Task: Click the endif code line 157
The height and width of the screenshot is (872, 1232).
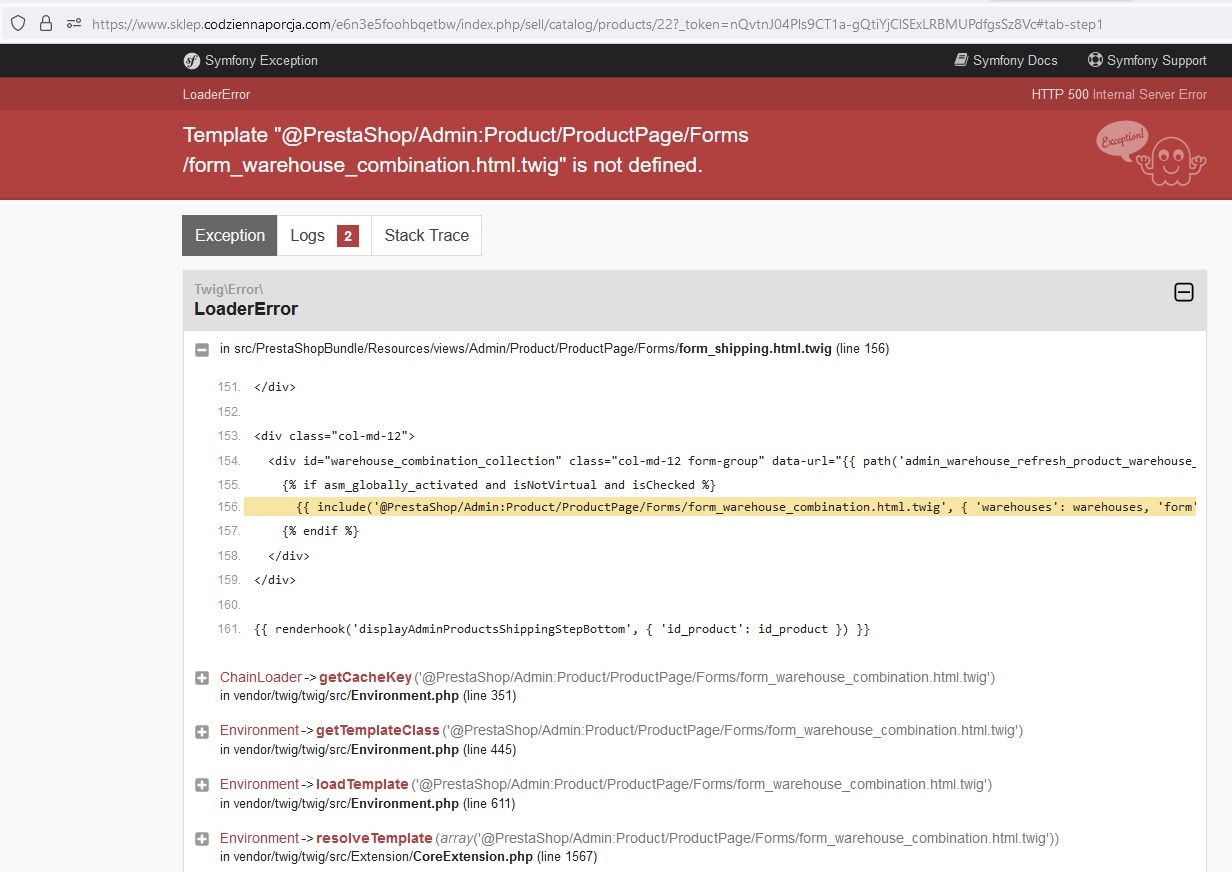Action: point(320,532)
